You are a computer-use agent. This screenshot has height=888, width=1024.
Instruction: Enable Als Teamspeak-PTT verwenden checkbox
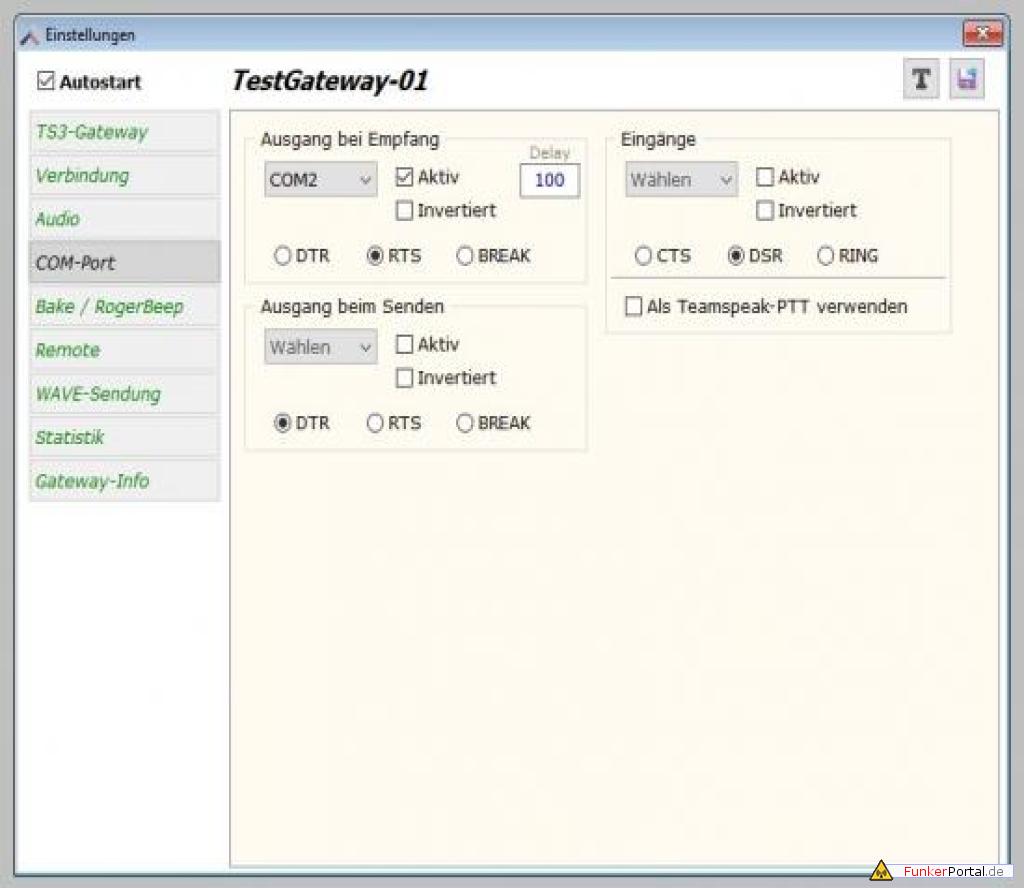tap(634, 307)
